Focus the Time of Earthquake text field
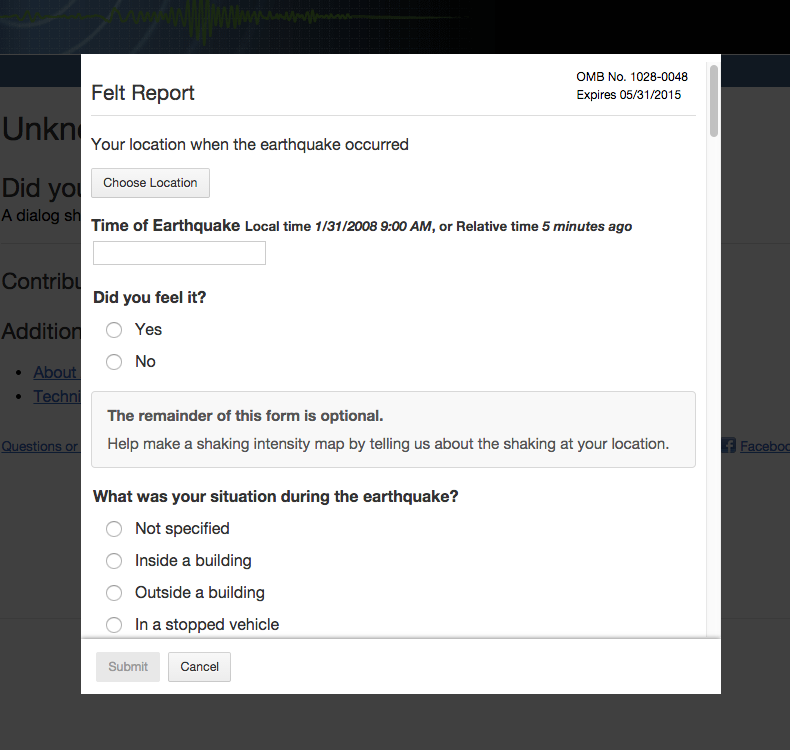Viewport: 790px width, 750px height. point(179,253)
